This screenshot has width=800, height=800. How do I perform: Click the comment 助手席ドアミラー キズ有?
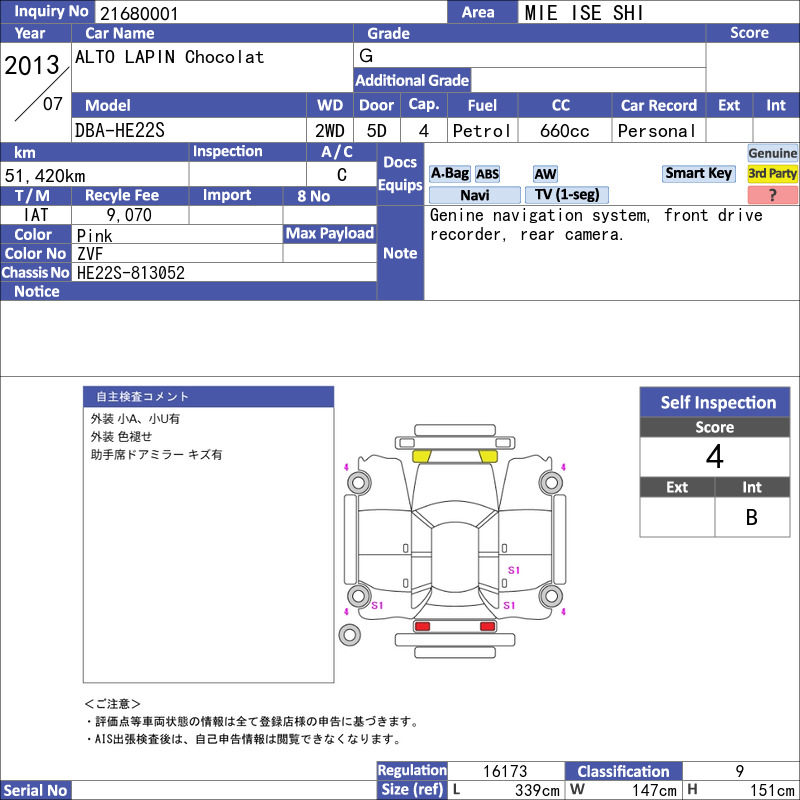point(157,455)
